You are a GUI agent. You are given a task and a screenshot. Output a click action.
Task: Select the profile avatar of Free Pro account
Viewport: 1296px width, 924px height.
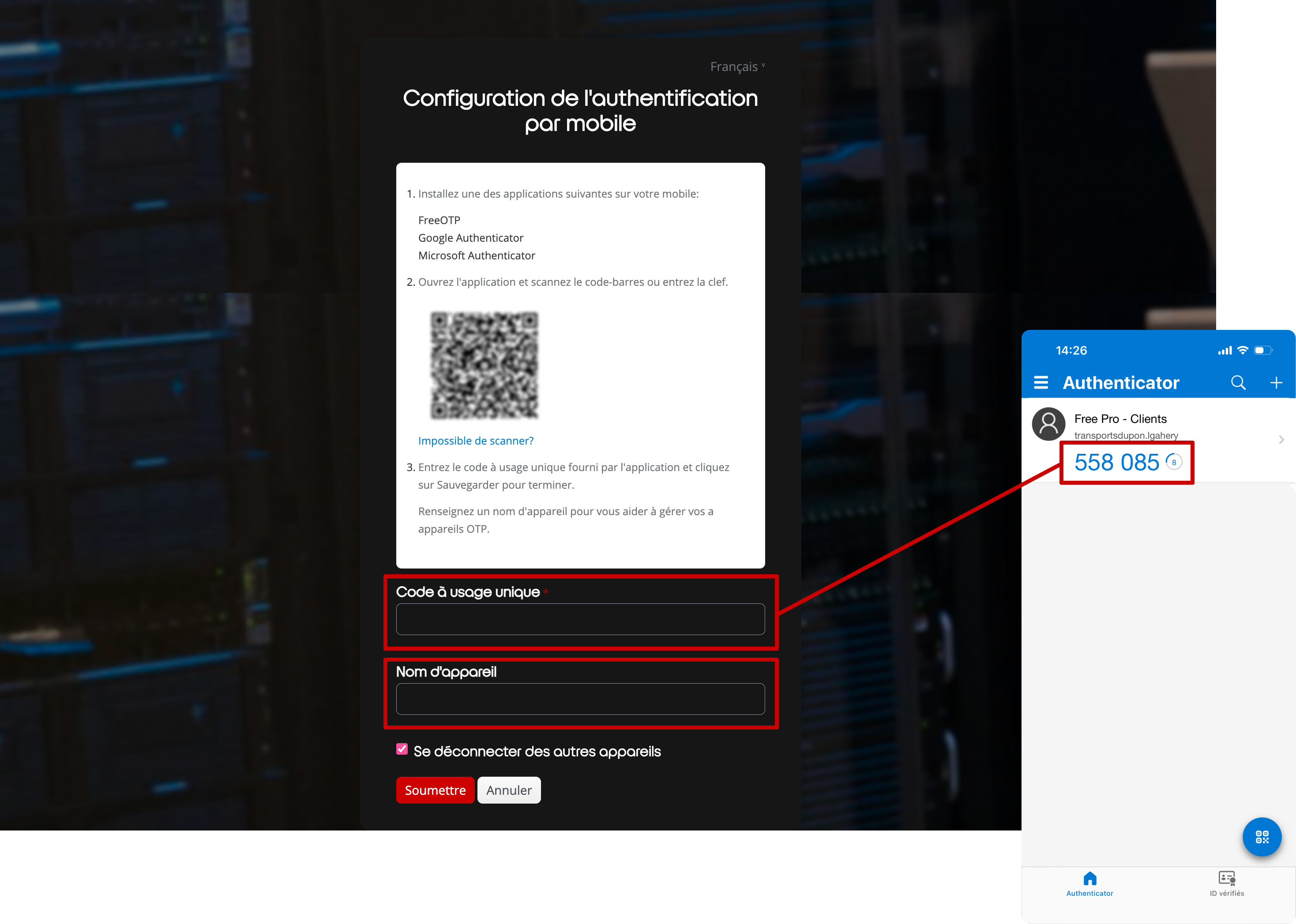pos(1048,424)
